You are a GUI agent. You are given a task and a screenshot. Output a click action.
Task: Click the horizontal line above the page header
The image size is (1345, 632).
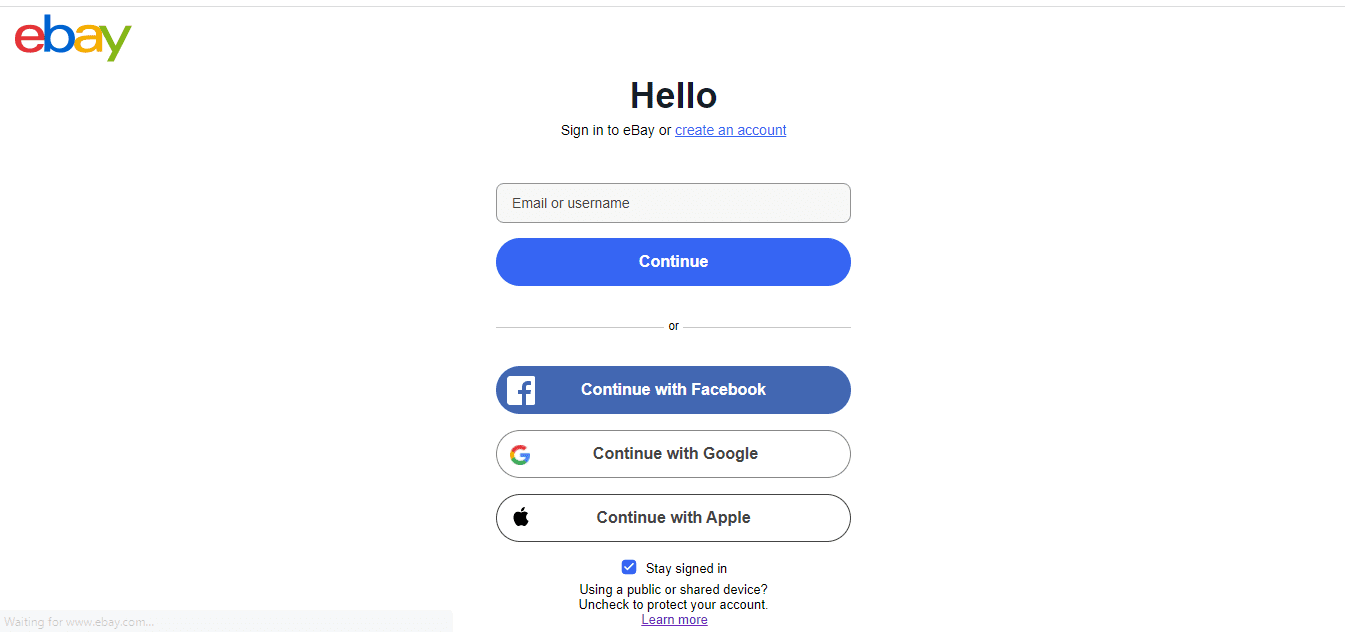(672, 6)
